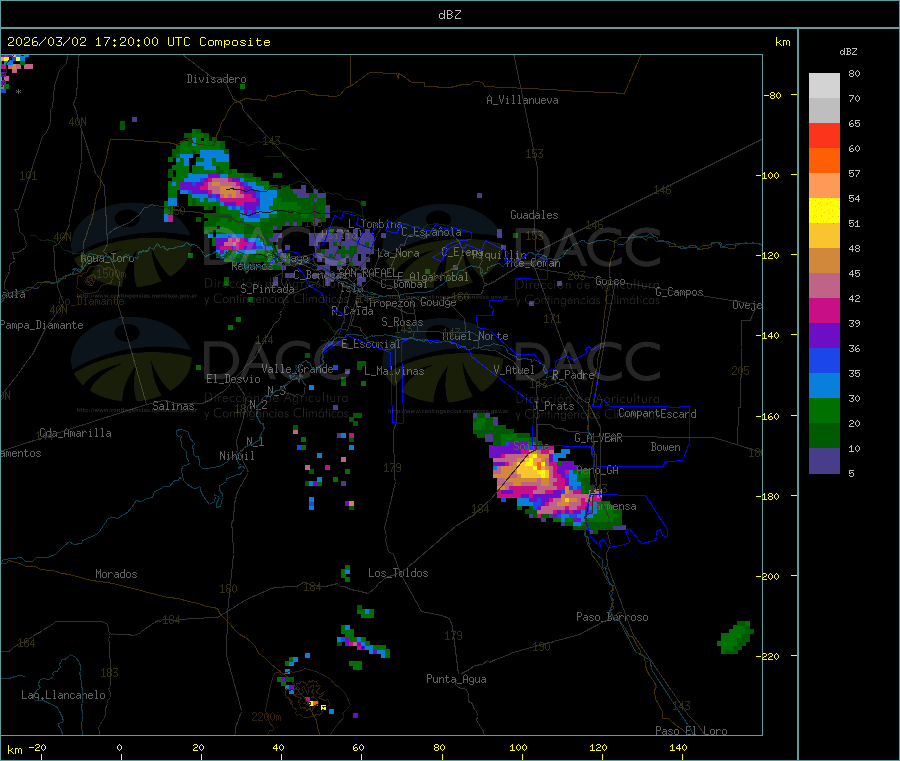Image resolution: width=900 pixels, height=761 pixels.
Task: Select the red 60-65 dBZ legend swatch
Action: (824, 135)
